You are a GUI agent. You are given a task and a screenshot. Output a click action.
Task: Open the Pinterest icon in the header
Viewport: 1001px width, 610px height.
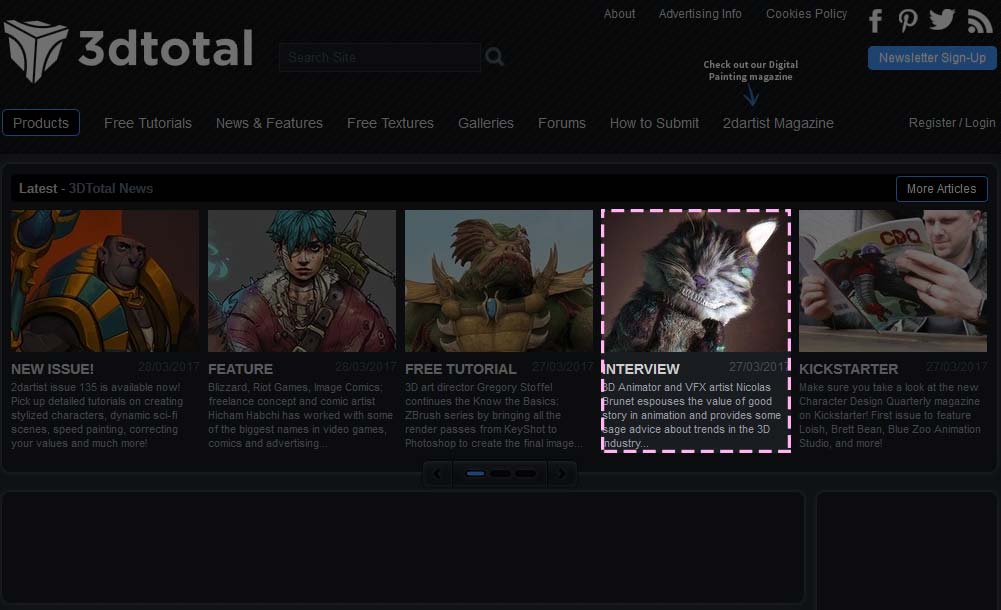(908, 20)
